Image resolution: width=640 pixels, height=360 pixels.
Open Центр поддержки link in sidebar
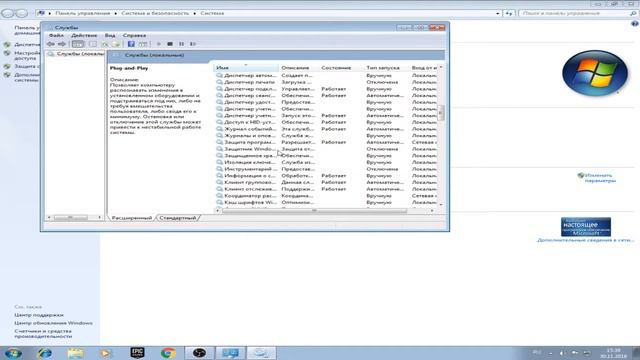coord(39,315)
